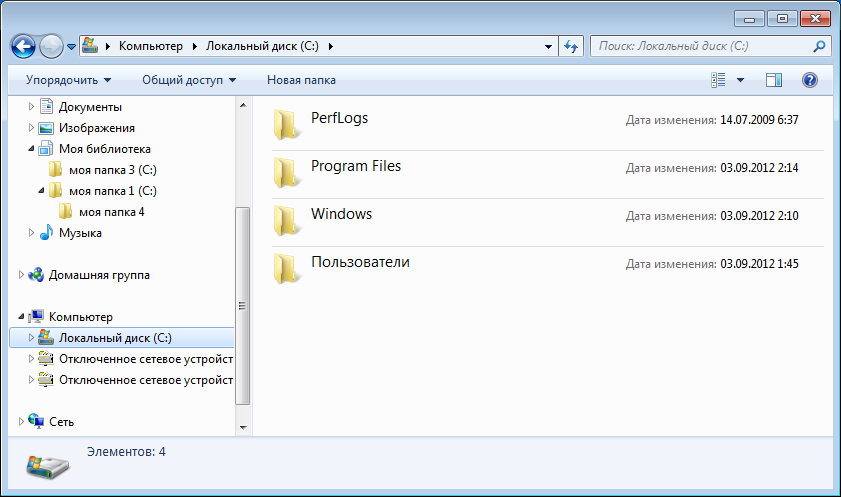The height and width of the screenshot is (497, 841).
Task: Open the Упорядочить menu
Action: pos(68,80)
